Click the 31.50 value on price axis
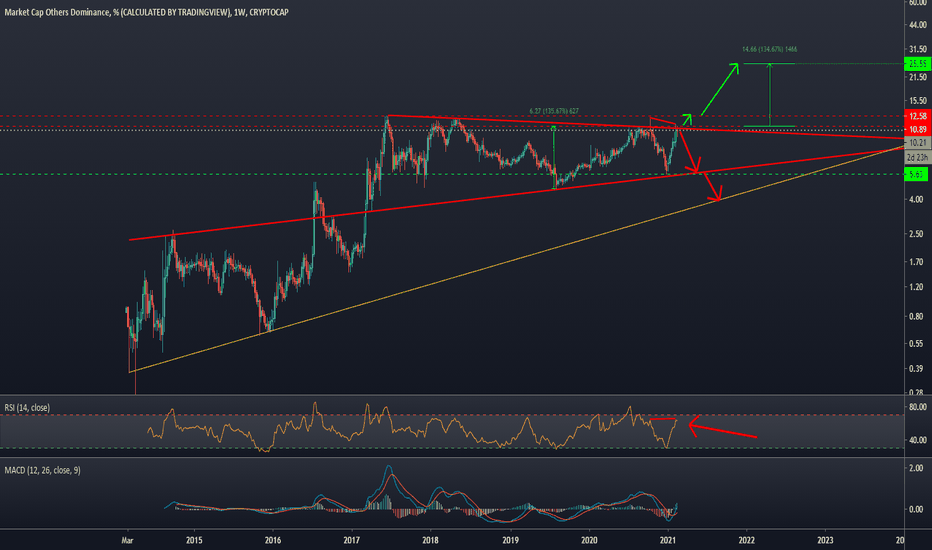Screen dimensions: 932x550 point(917,49)
